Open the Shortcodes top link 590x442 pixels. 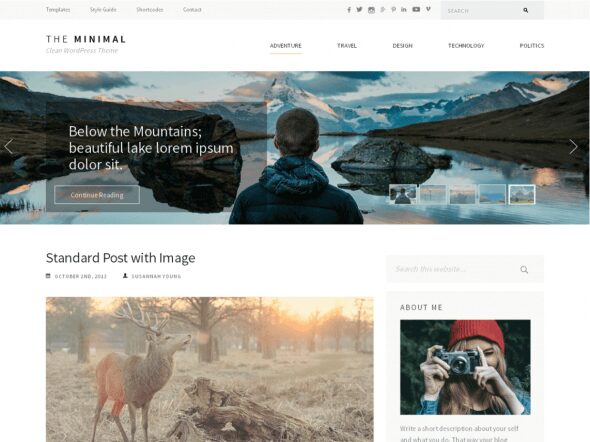(x=150, y=9)
